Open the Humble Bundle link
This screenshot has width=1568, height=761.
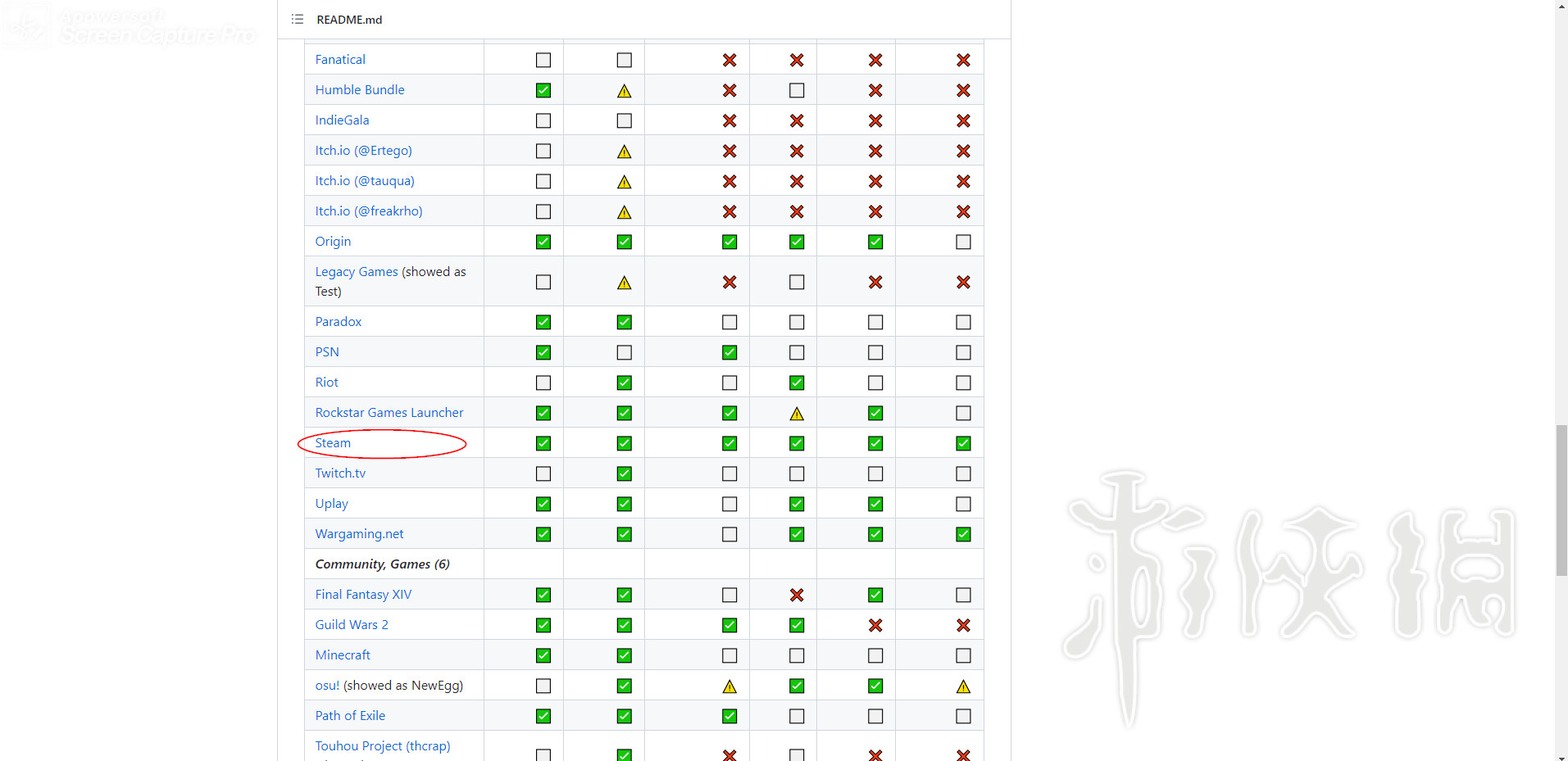360,89
